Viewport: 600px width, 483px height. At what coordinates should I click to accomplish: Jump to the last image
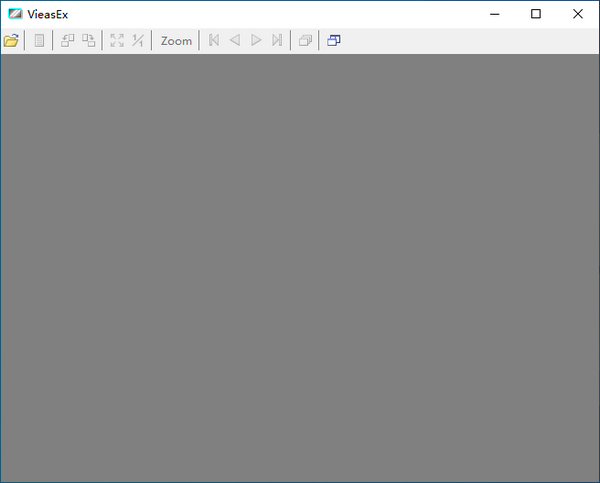(x=277, y=40)
